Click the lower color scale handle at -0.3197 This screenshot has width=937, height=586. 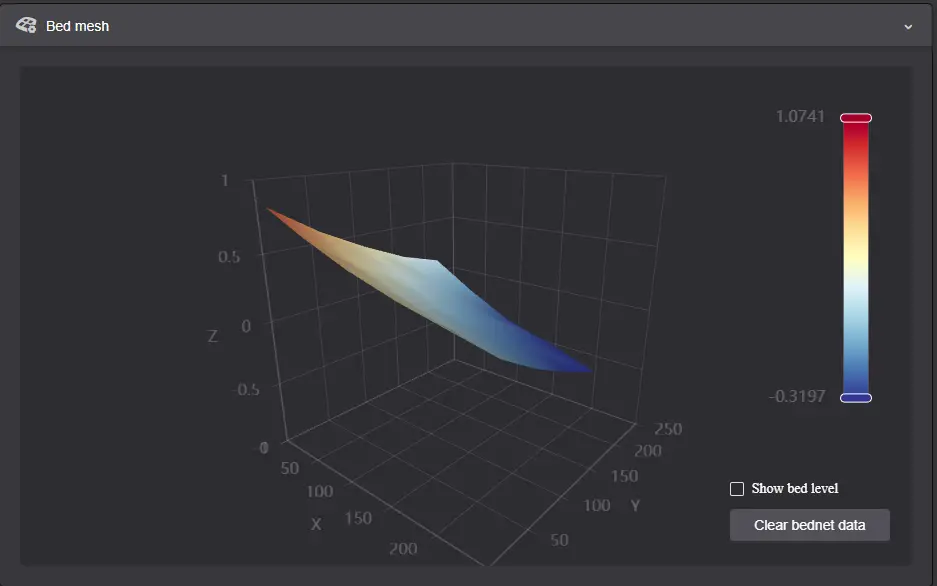click(x=856, y=398)
